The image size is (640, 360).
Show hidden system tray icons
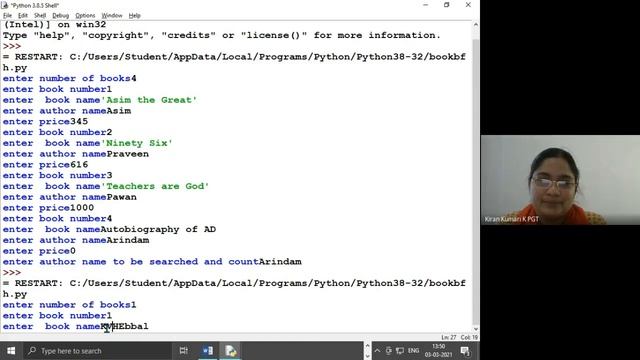click(377, 351)
